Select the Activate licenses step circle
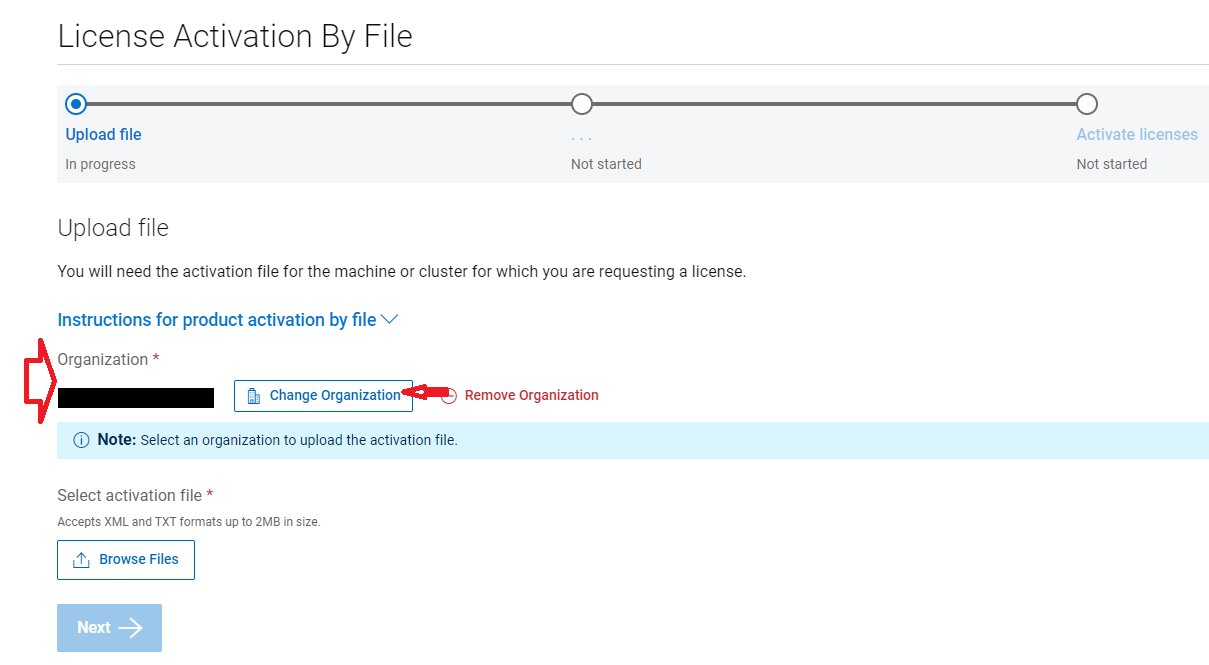The height and width of the screenshot is (665, 1209). (1087, 104)
